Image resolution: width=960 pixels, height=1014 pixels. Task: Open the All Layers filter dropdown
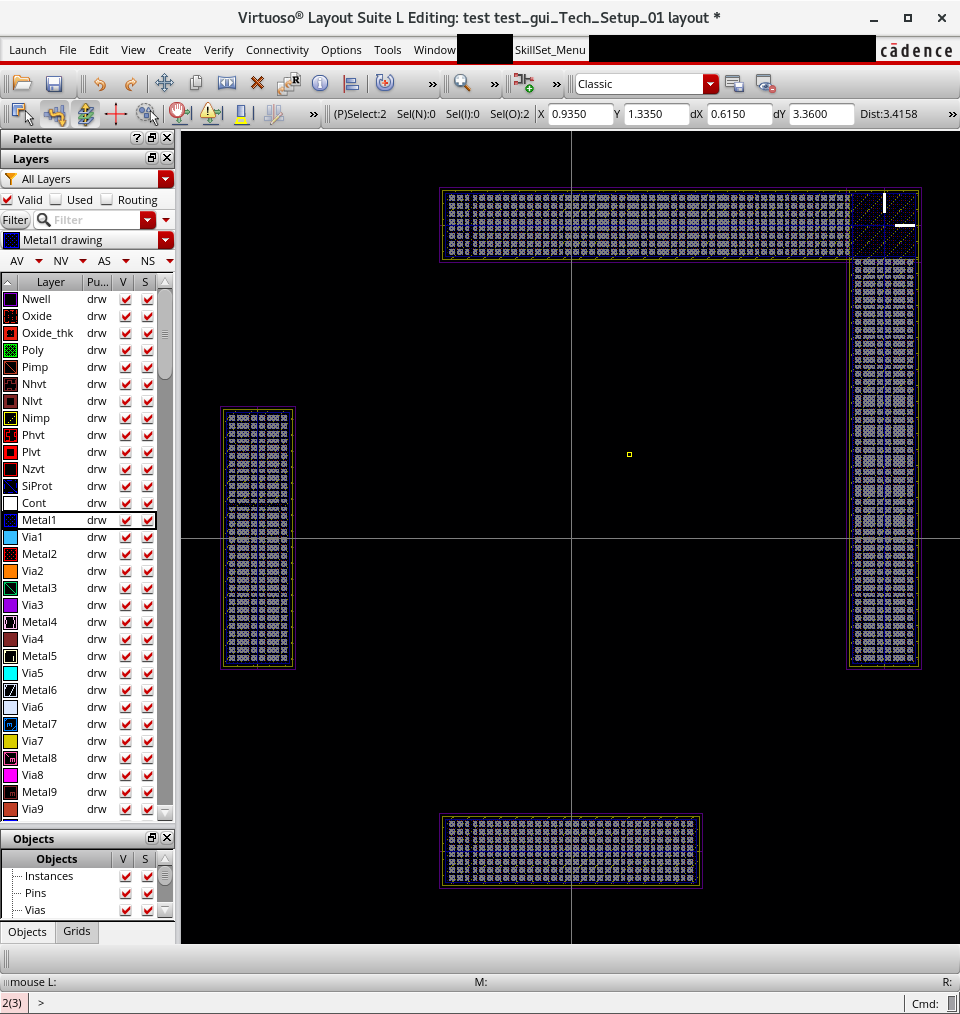pyautogui.click(x=166, y=179)
